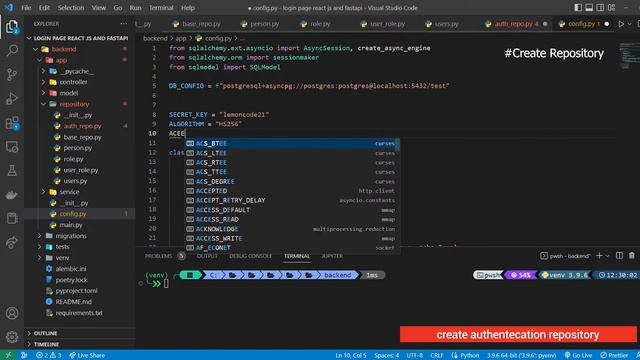Viewport: 640px width, 360px height.
Task: Collapse the backend folder
Action: pos(36,49)
